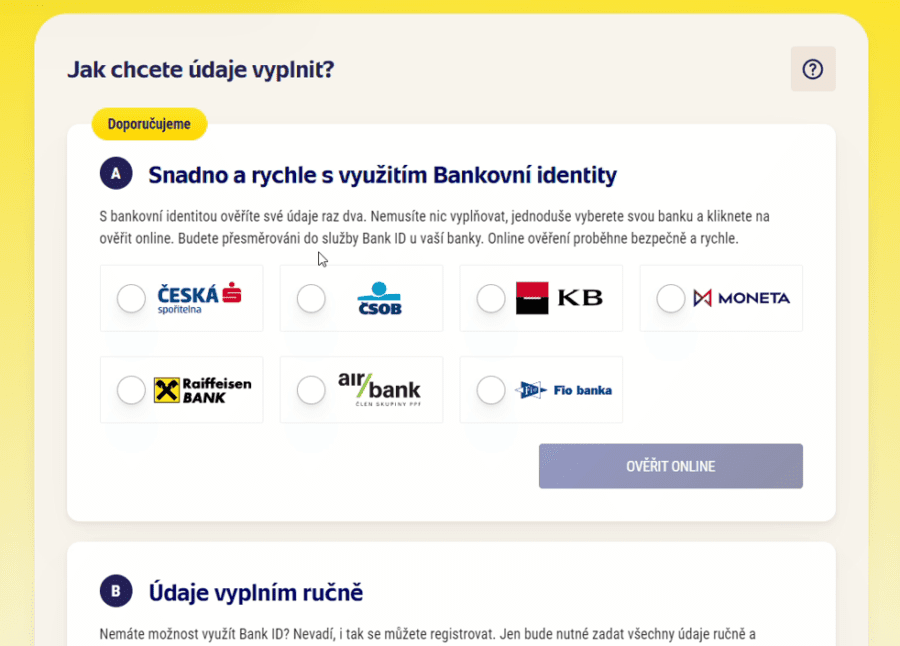900x646 pixels.
Task: Pick the Air Bank radio button
Action: click(x=311, y=390)
